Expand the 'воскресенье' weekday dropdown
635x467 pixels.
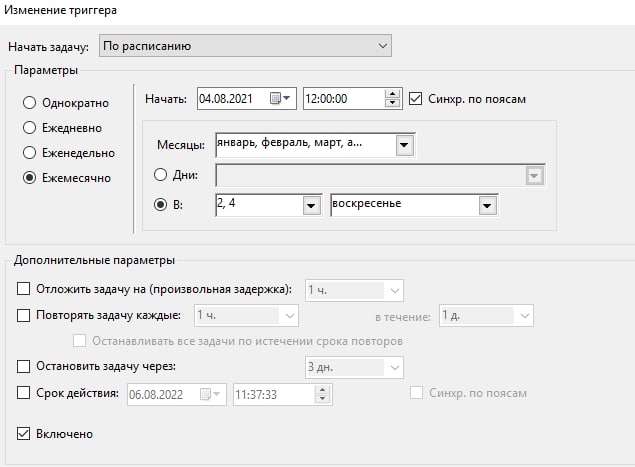tap(487, 205)
